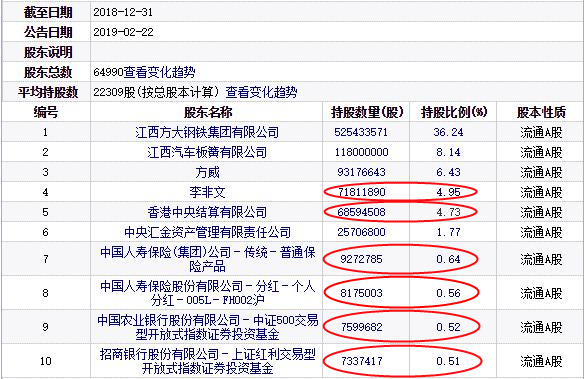This screenshot has width=585, height=379.
Task: Select percentage value 0.64
Action: 448,259
